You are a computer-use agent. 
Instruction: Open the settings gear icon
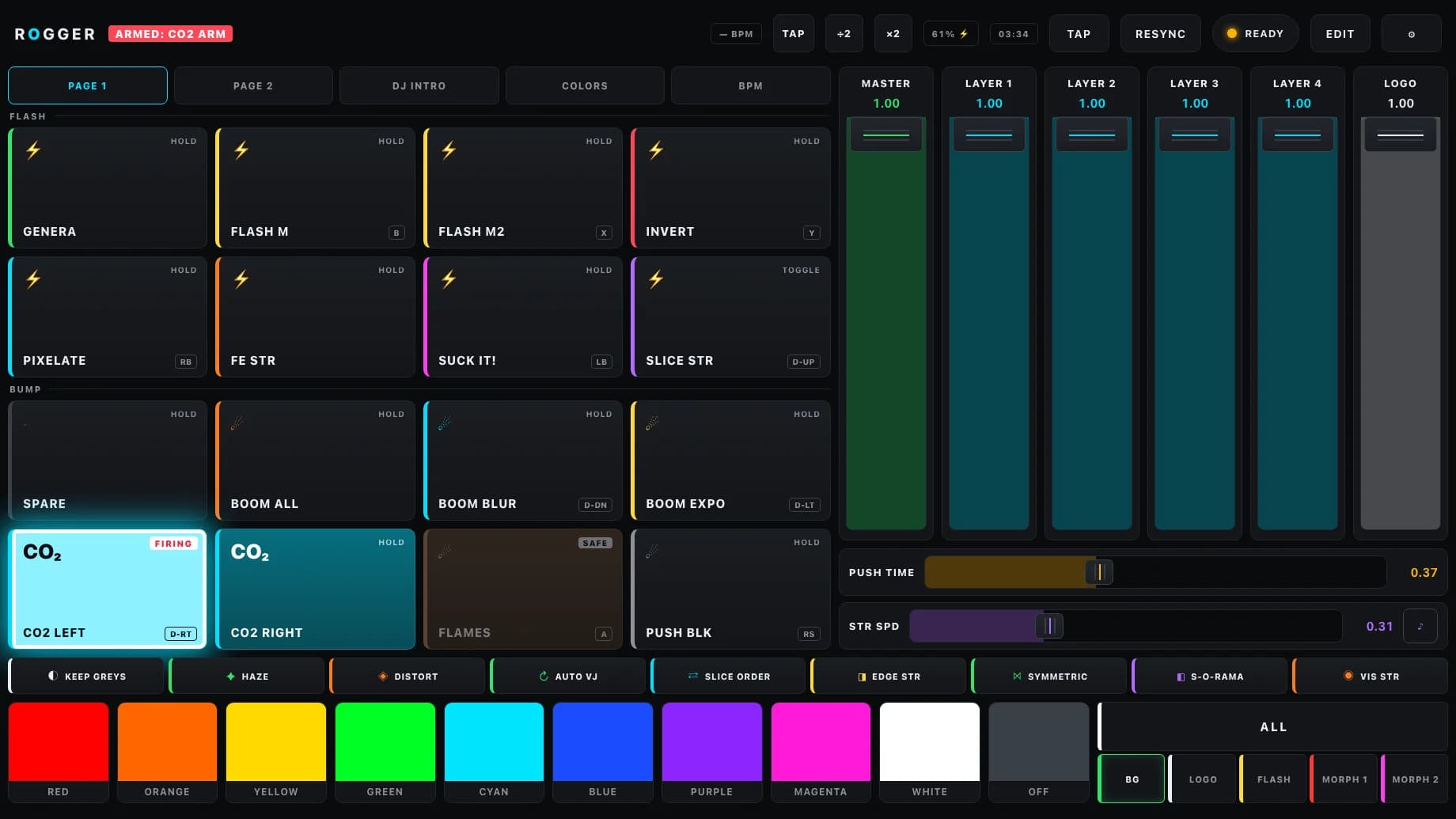(1411, 34)
